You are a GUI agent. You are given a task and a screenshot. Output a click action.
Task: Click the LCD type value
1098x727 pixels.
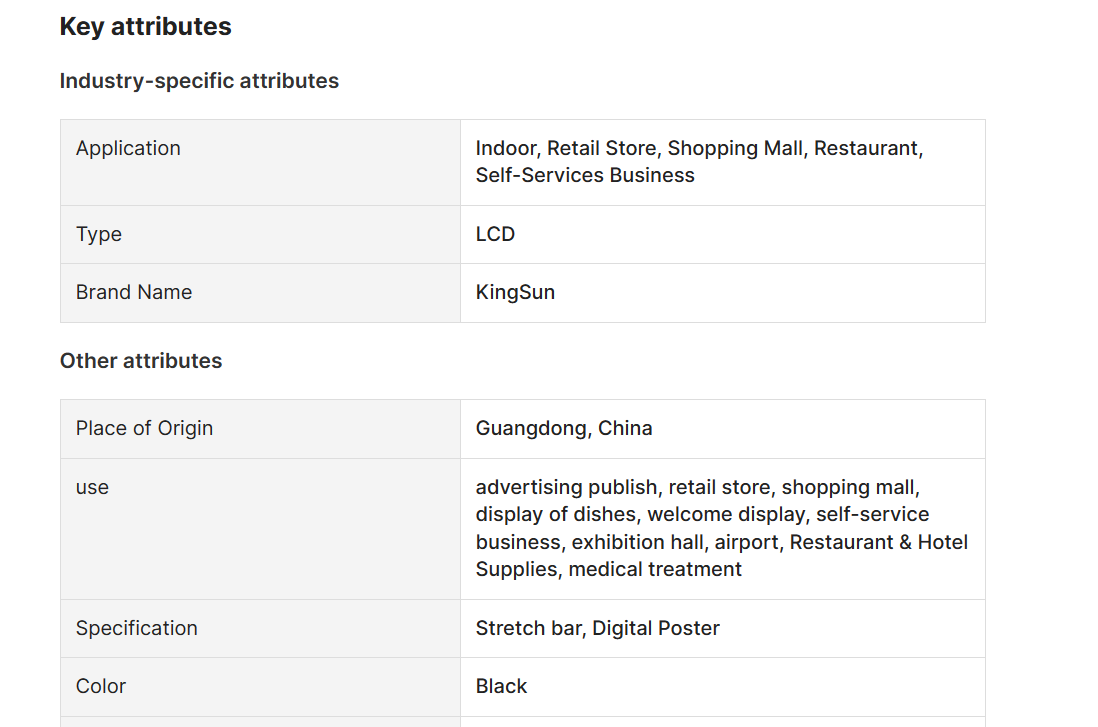(495, 234)
